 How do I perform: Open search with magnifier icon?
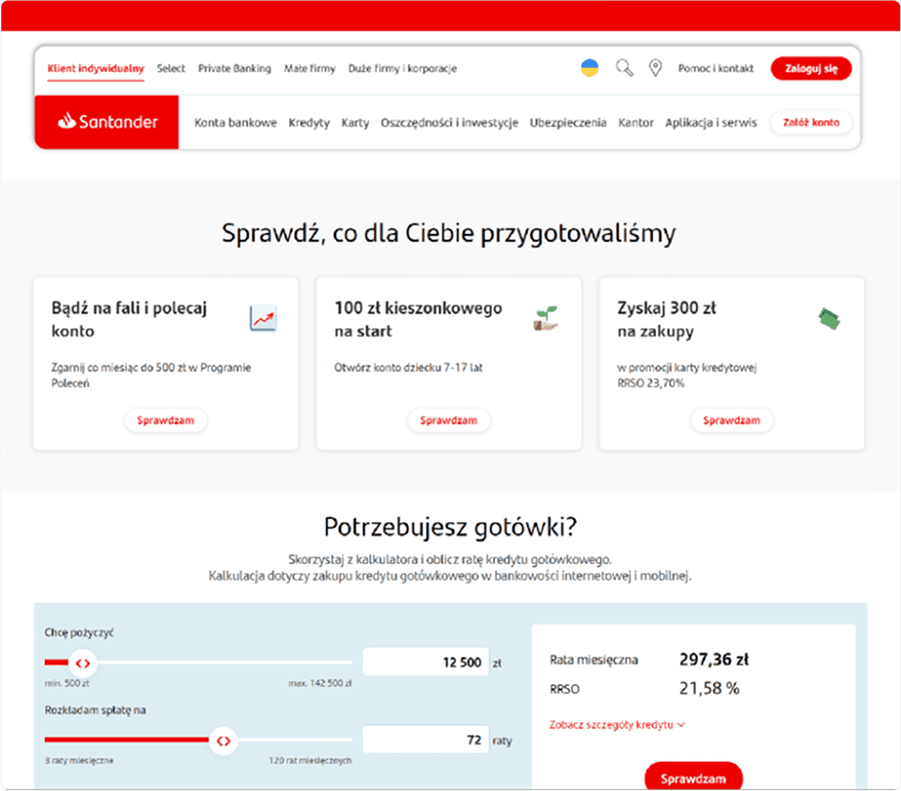624,68
